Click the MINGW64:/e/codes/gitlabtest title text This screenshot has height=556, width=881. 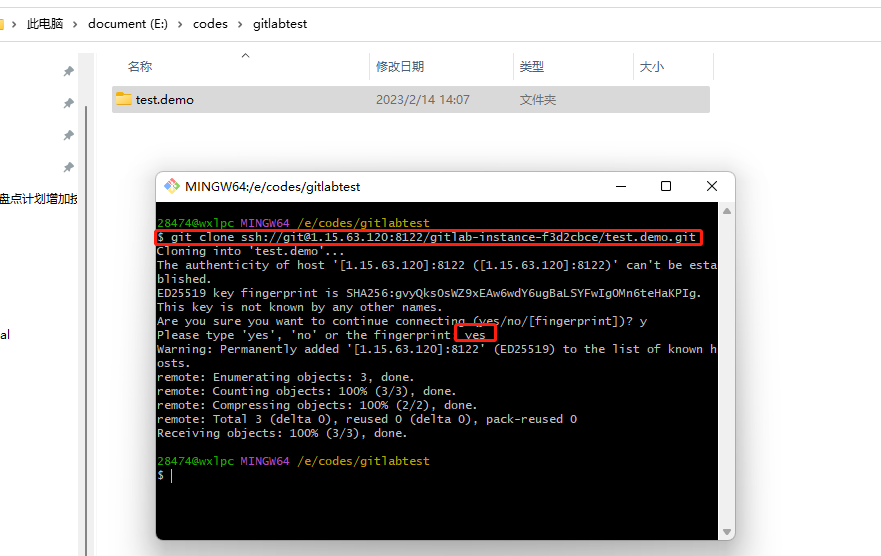pyautogui.click(x=273, y=186)
